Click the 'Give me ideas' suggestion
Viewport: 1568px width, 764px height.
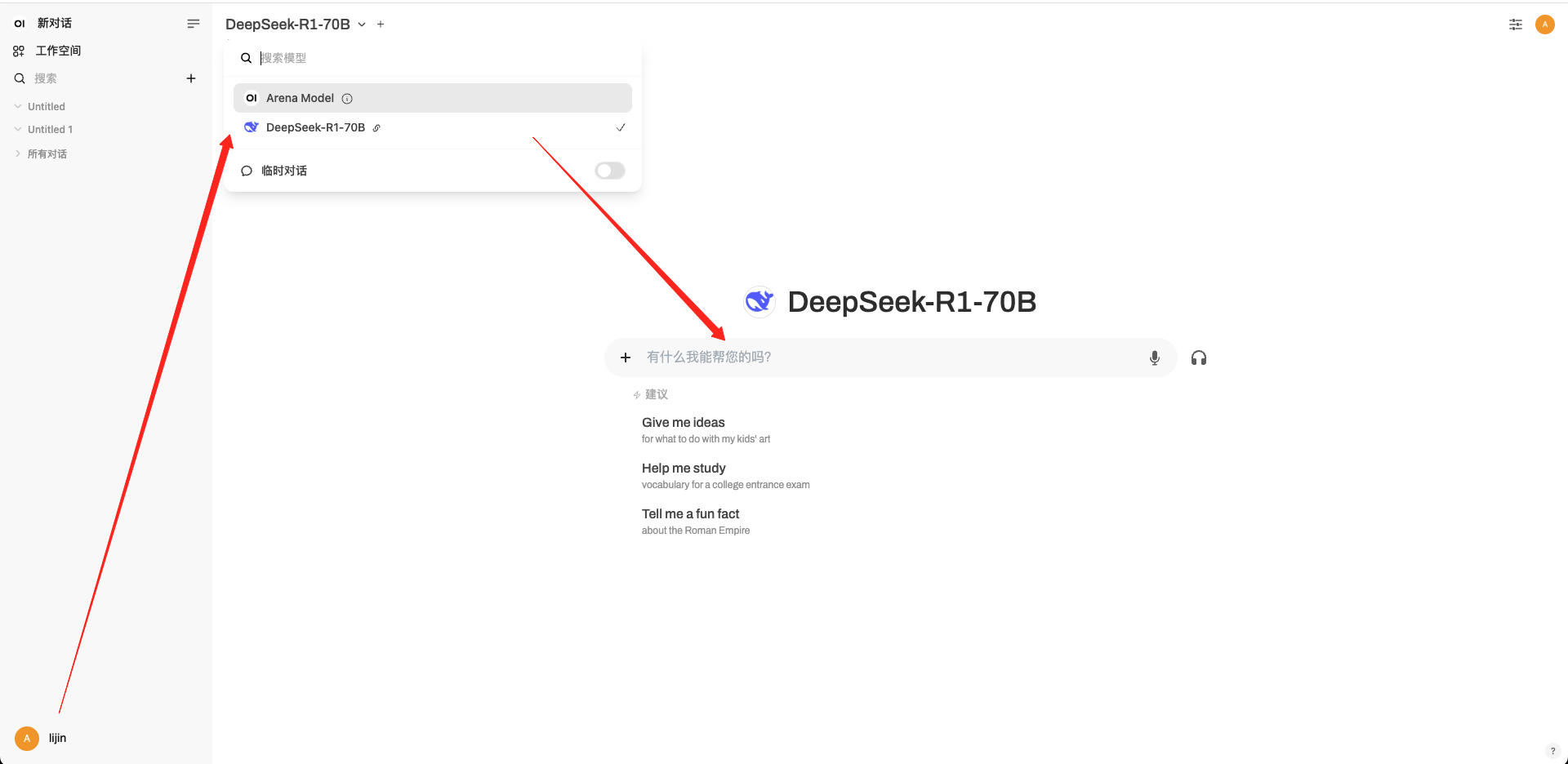[684, 423]
